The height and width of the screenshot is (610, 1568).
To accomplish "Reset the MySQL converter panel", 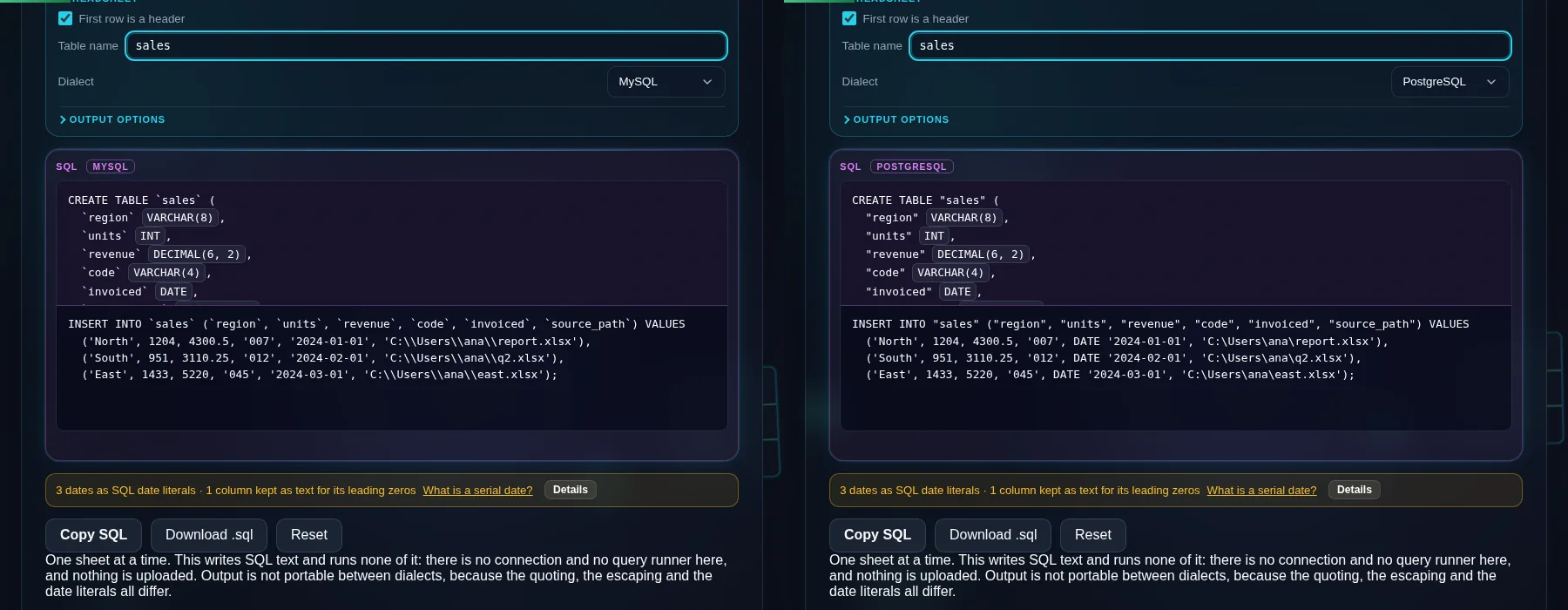I will point(309,535).
